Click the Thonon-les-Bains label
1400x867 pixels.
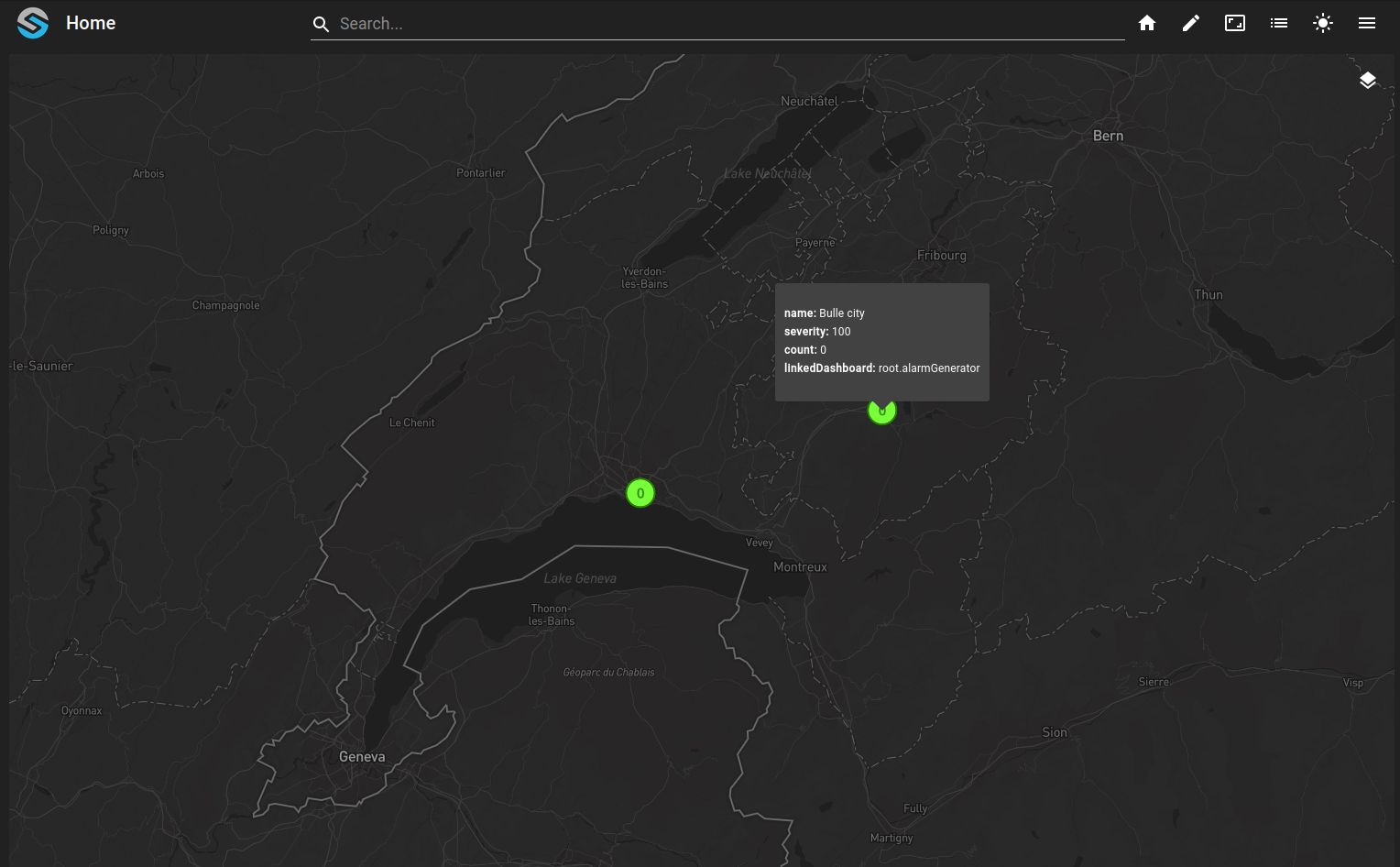point(552,615)
